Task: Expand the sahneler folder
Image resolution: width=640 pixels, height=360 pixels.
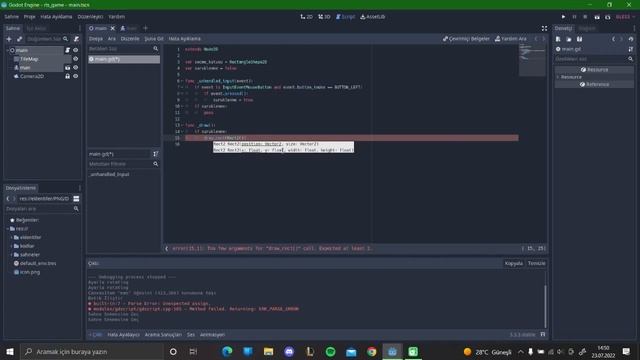Action: 11,255
